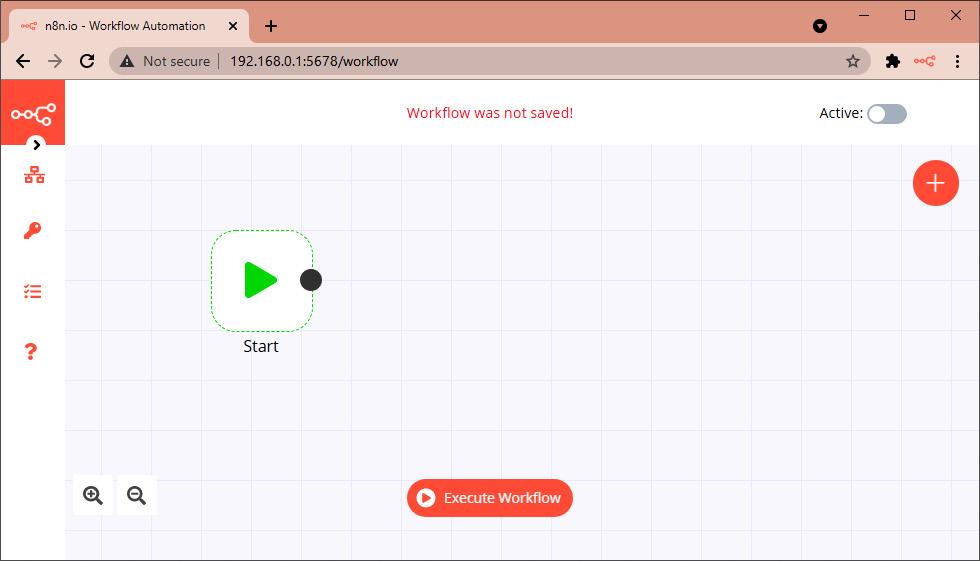Zoom out on the workflow canvas

tap(136, 495)
